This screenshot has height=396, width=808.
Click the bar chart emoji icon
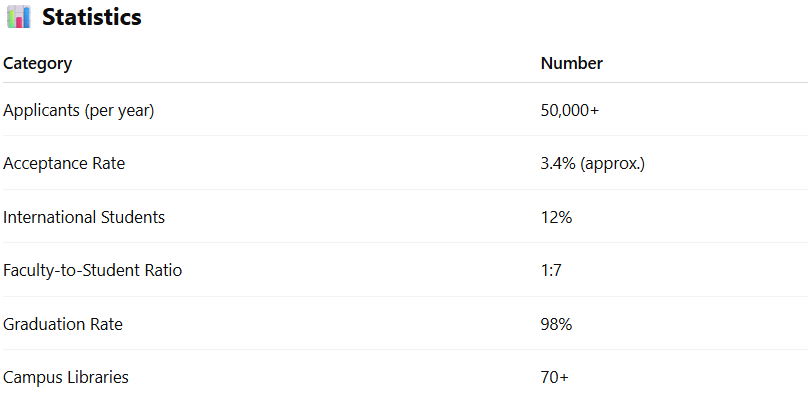tap(19, 16)
